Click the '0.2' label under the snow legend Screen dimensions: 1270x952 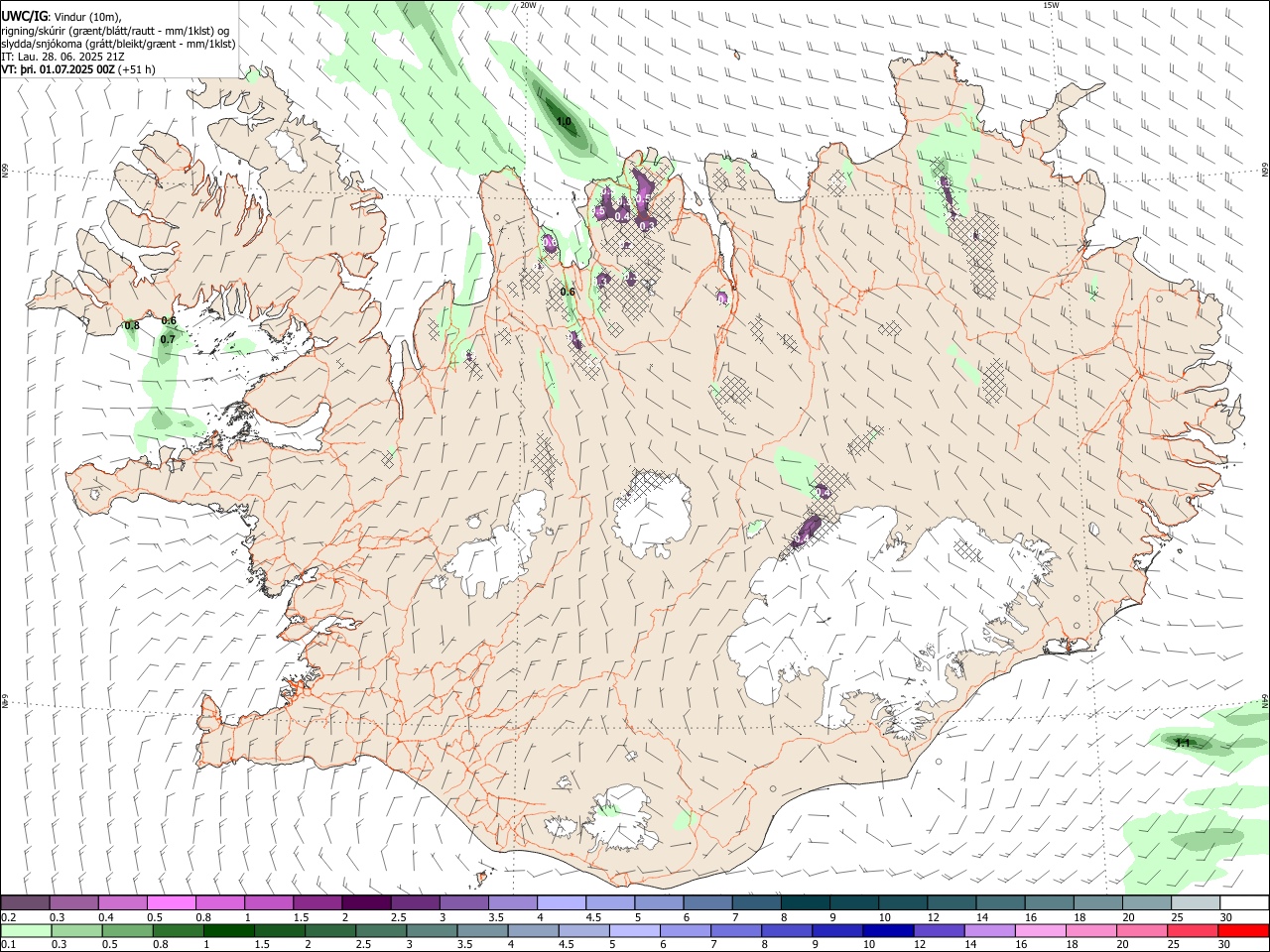8,917
